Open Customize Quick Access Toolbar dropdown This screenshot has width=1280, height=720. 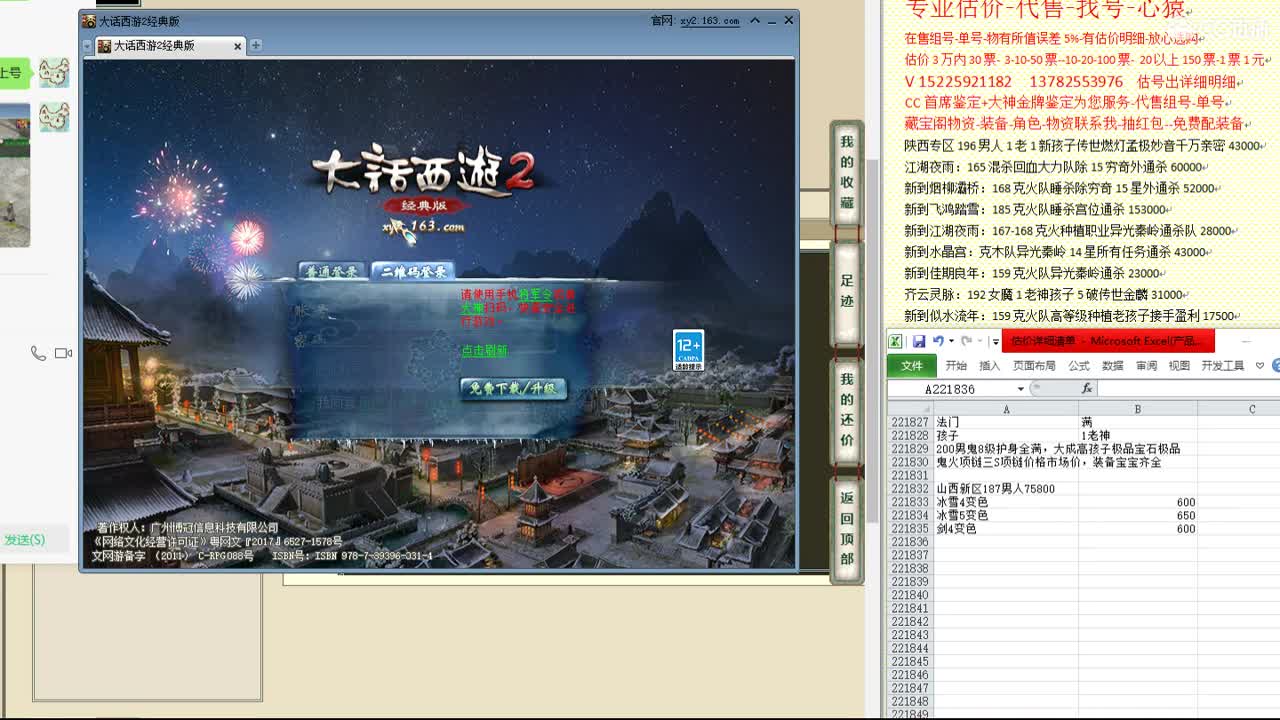click(995, 342)
